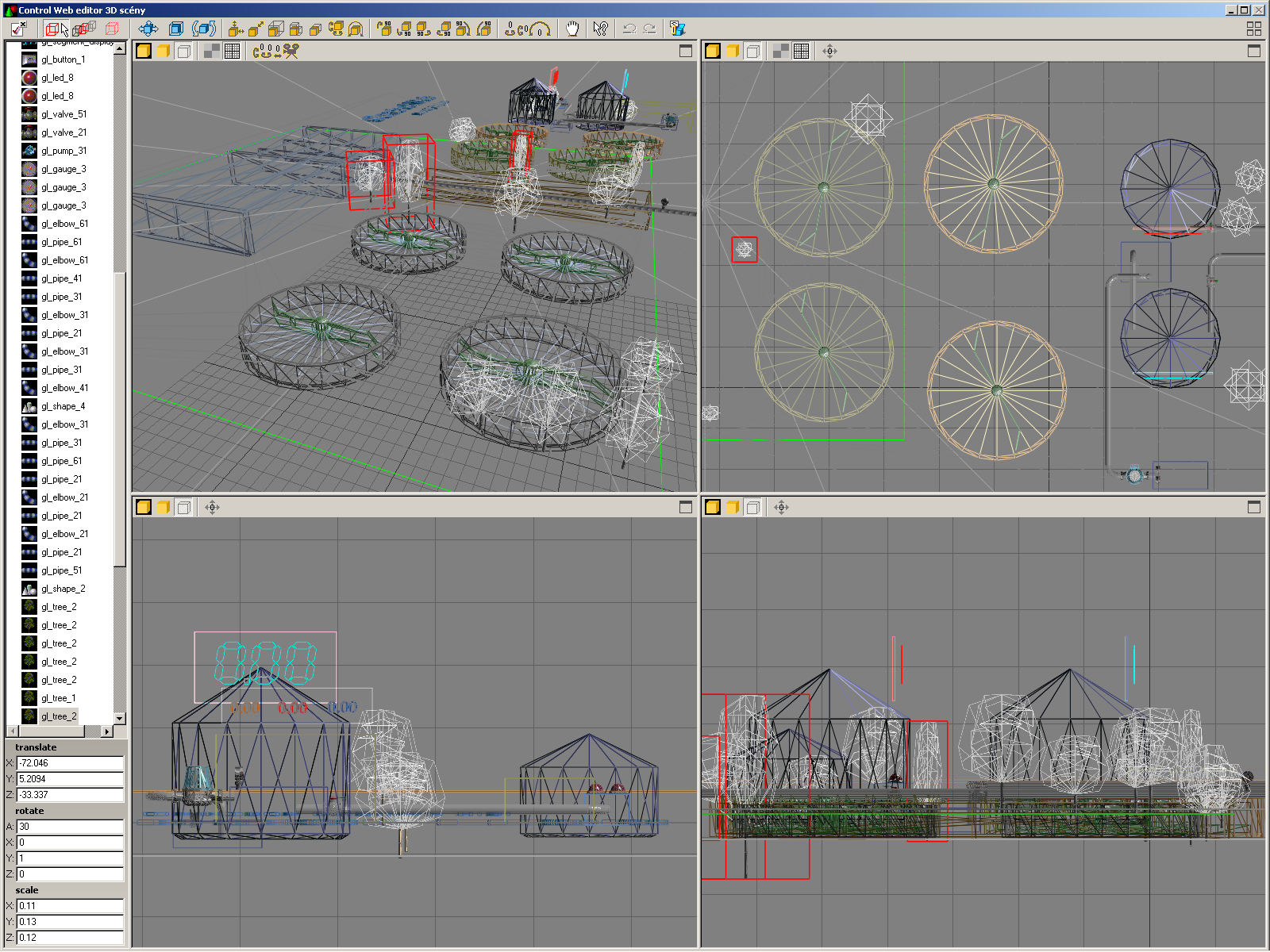
Task: Click the translate X value field
Action: point(70,763)
